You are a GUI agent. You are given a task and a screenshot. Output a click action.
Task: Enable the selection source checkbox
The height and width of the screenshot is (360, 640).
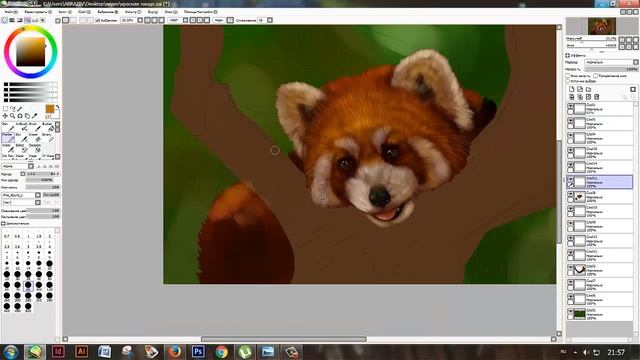[x=568, y=81]
